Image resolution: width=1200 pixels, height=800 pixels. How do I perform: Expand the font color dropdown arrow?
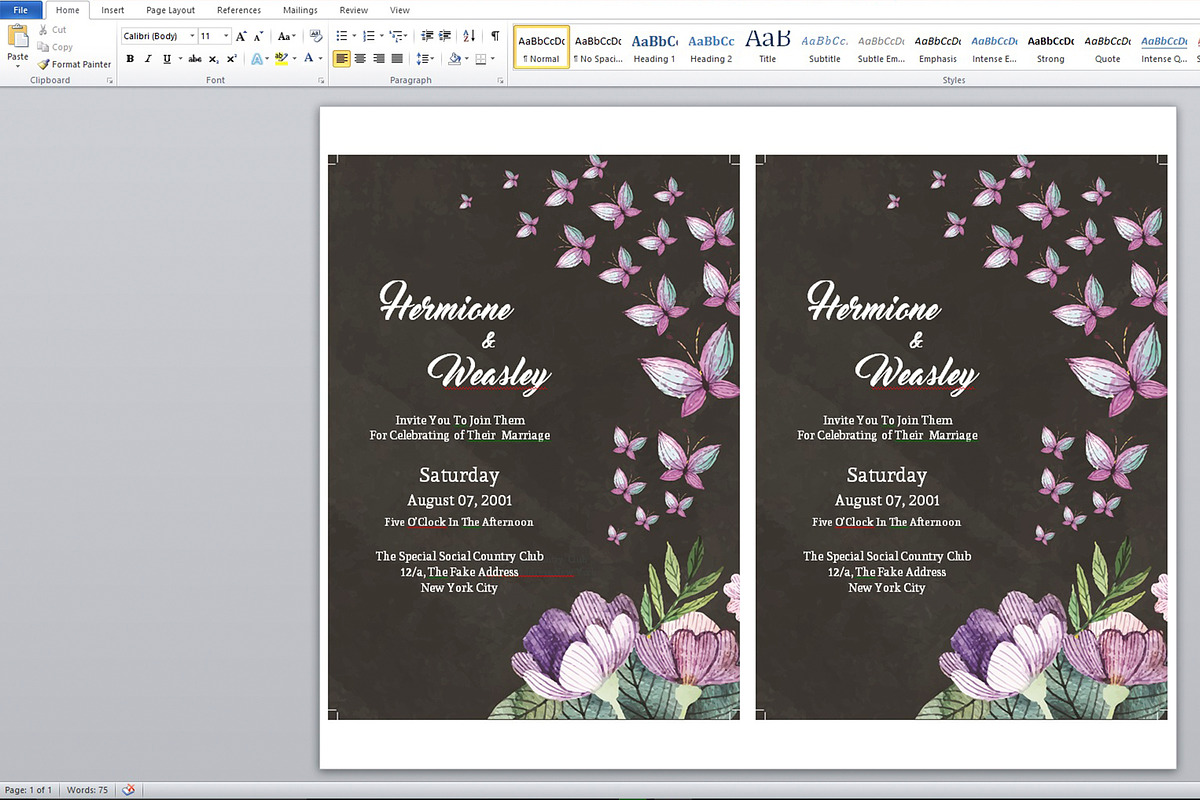click(321, 59)
